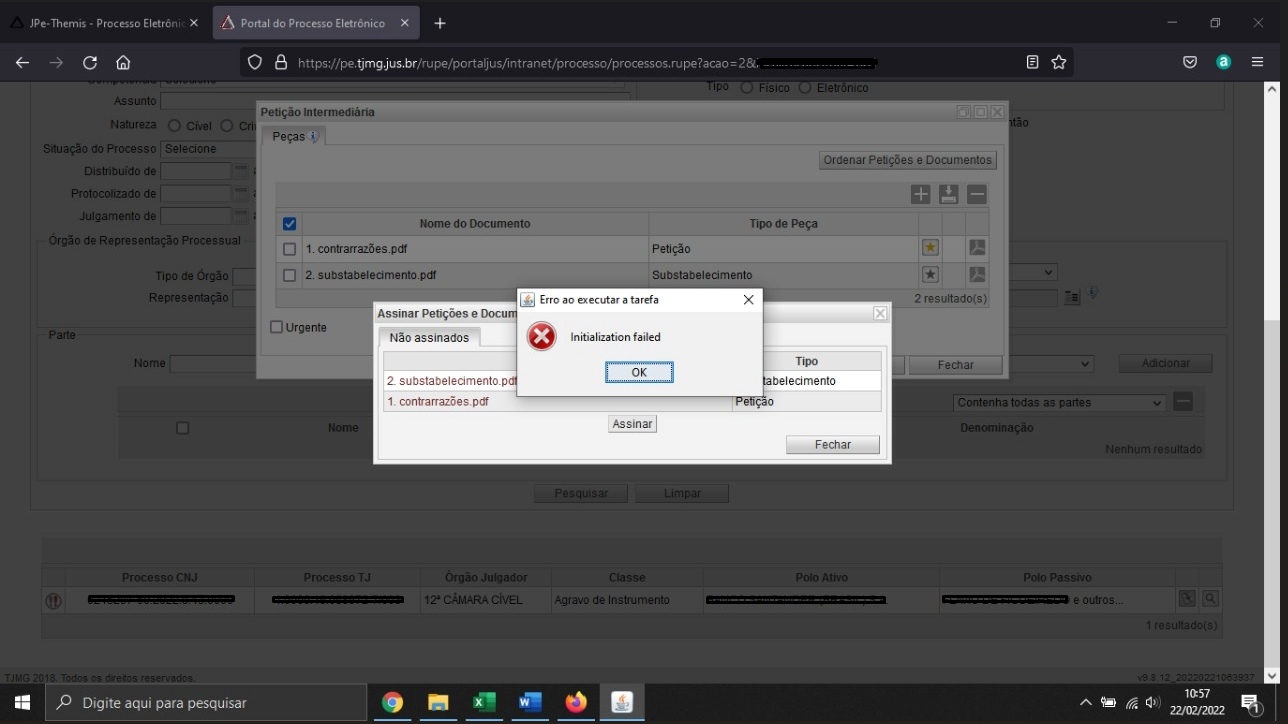This screenshot has height=724, width=1288.
Task: Click the add document plus icon
Action: pos(920,195)
